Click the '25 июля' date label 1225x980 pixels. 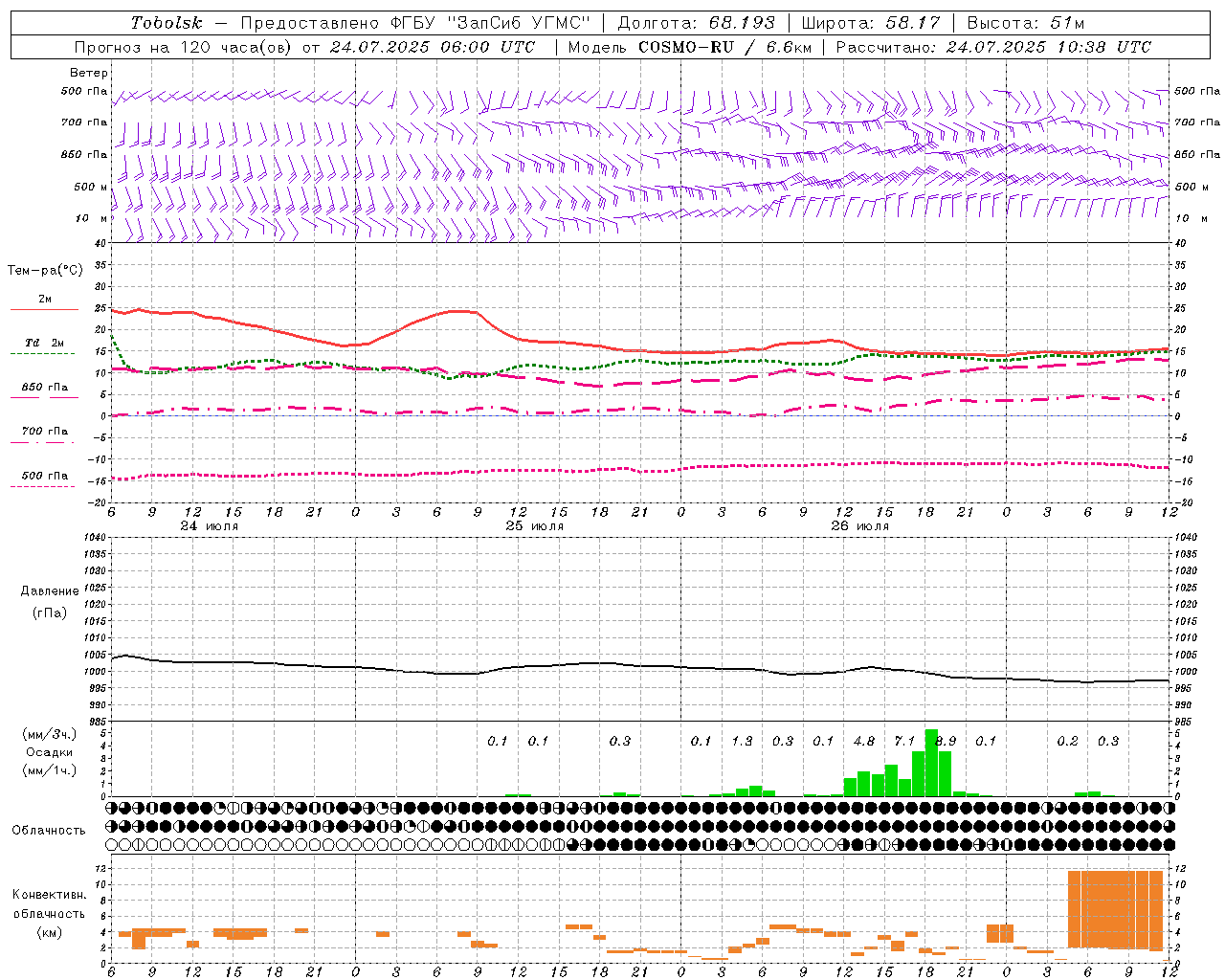535,526
